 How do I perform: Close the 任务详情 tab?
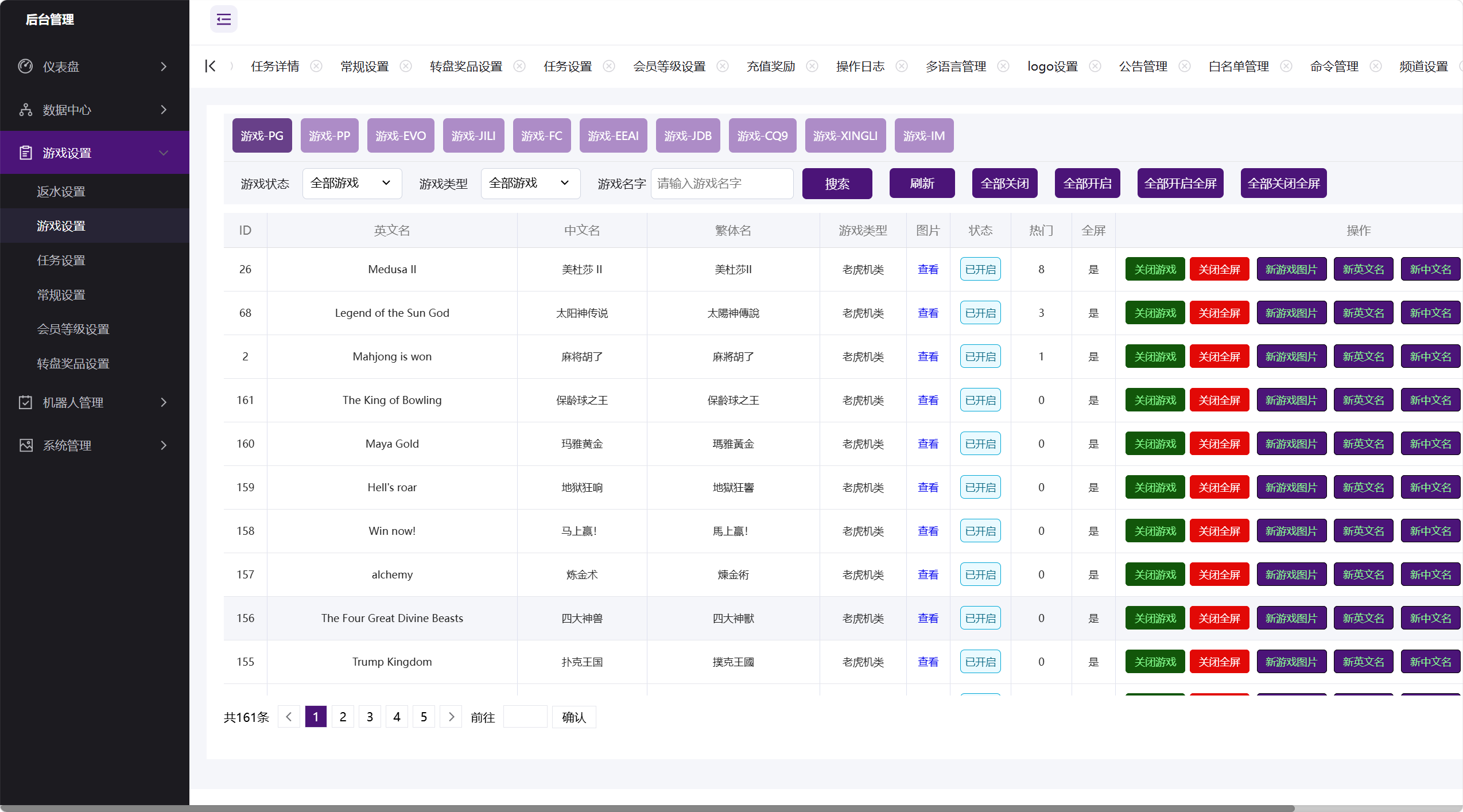[316, 66]
